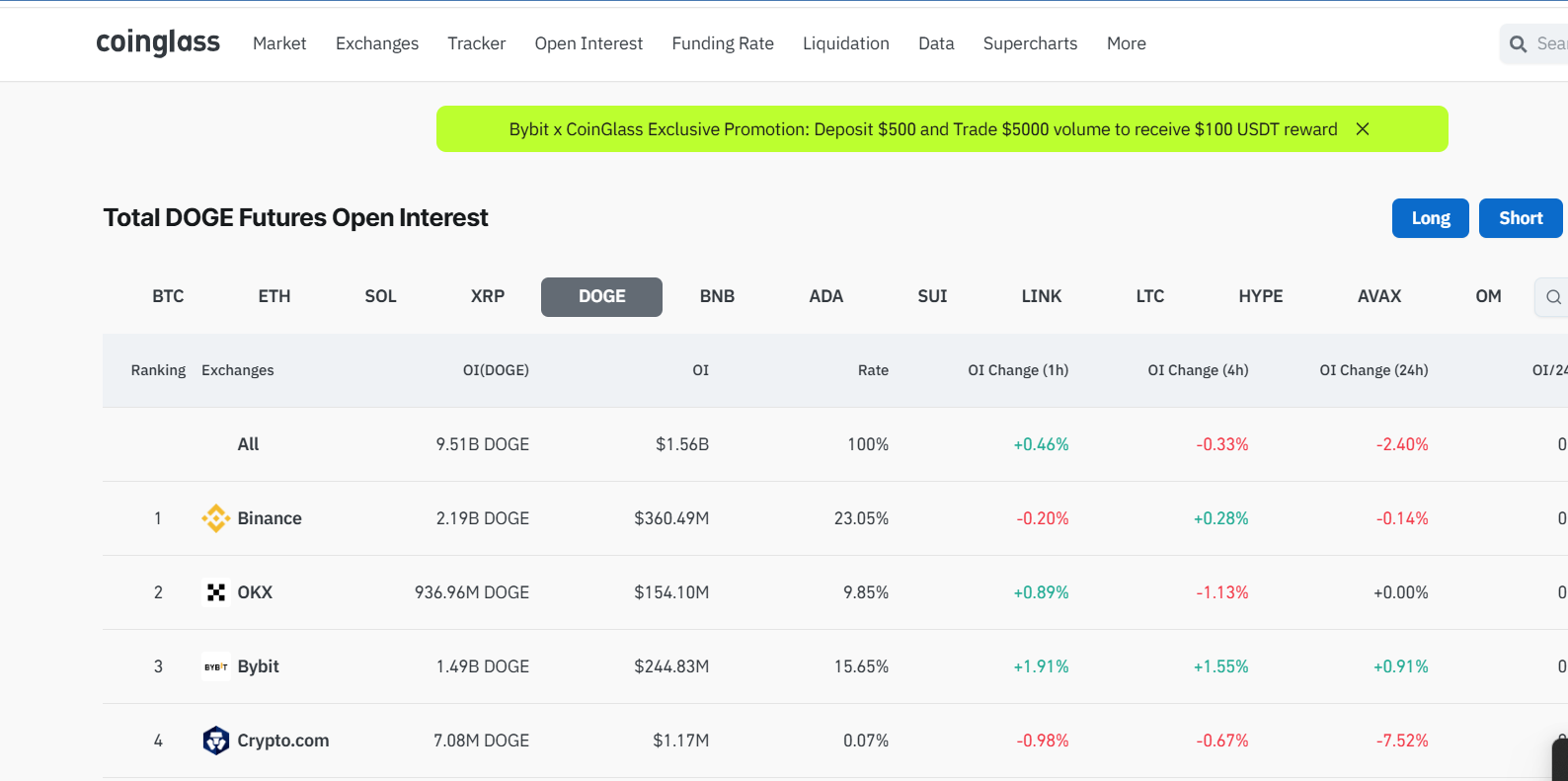Click the coin search icon beside OM
Image resolution: width=1568 pixels, height=781 pixels.
point(1553,297)
